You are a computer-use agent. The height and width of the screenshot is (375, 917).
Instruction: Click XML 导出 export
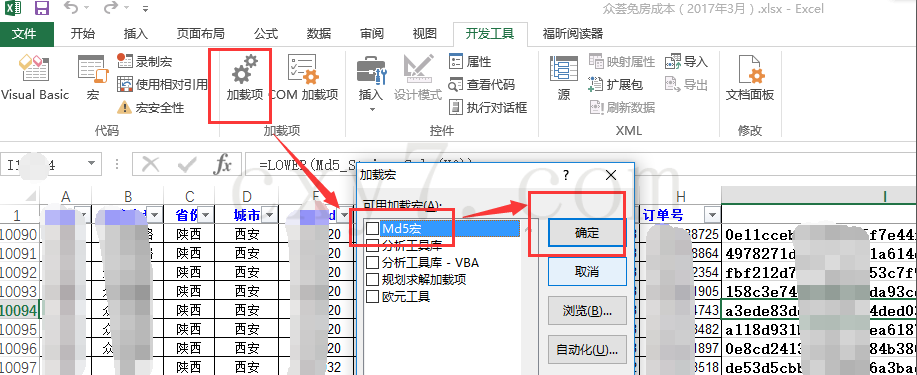click(x=687, y=84)
